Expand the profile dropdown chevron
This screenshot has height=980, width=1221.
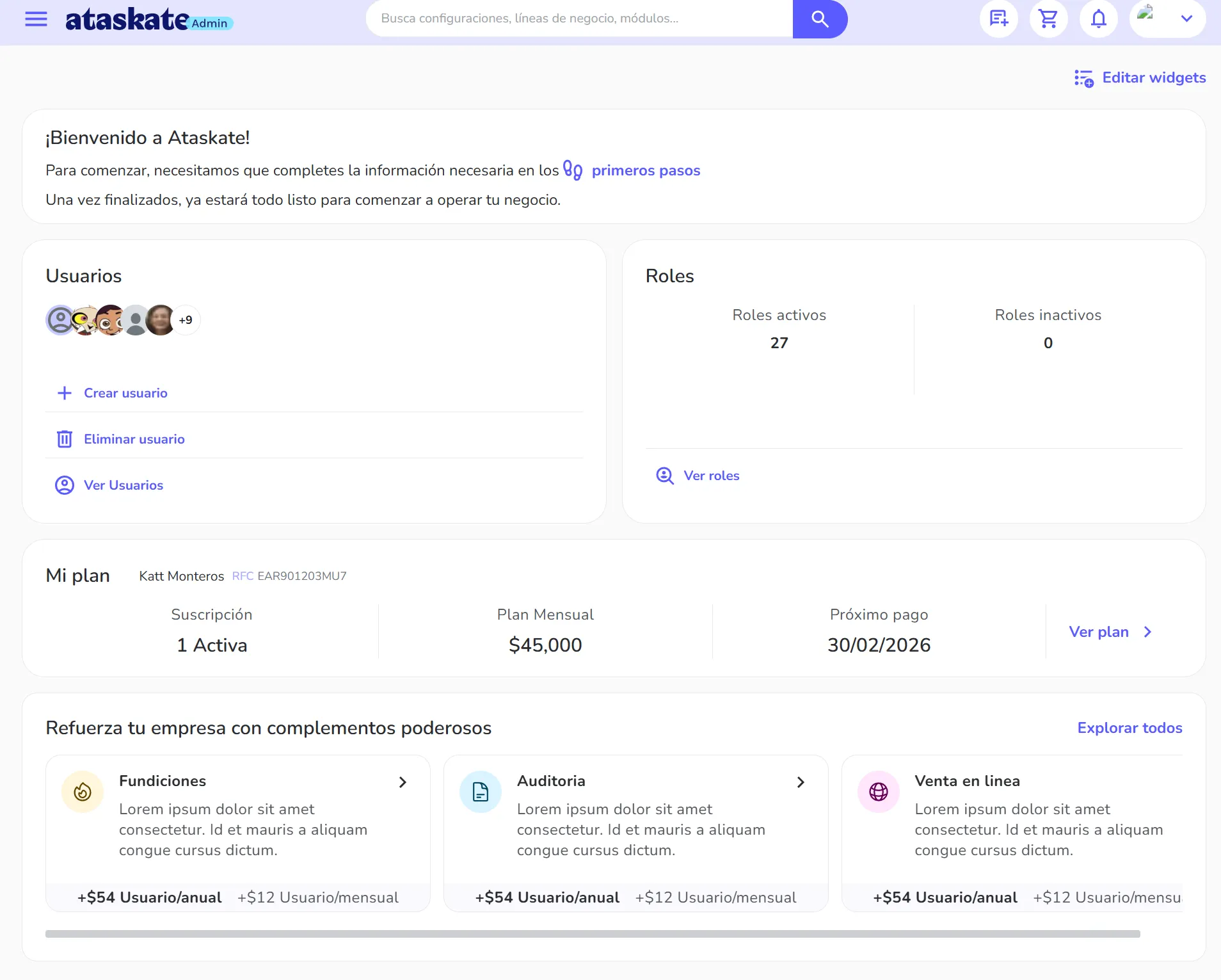click(x=1186, y=19)
